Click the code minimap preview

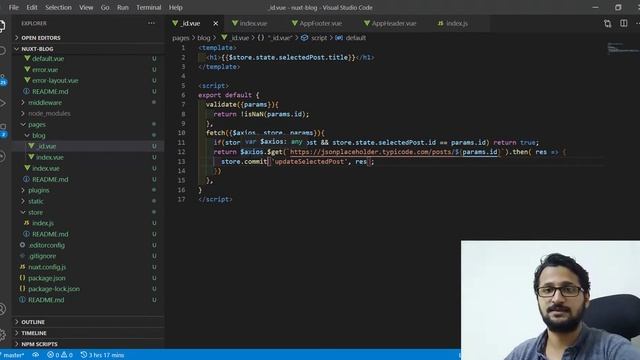622,48
